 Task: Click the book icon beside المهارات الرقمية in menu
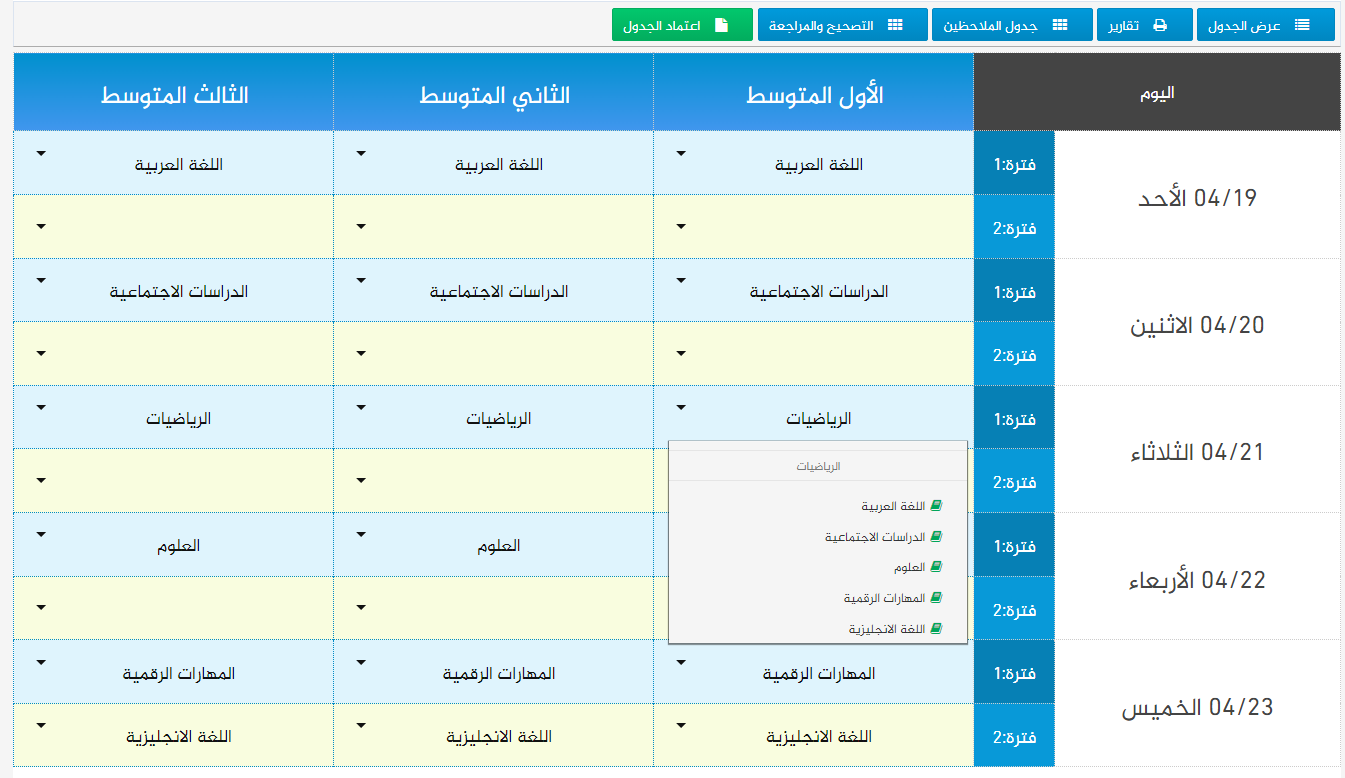click(936, 598)
